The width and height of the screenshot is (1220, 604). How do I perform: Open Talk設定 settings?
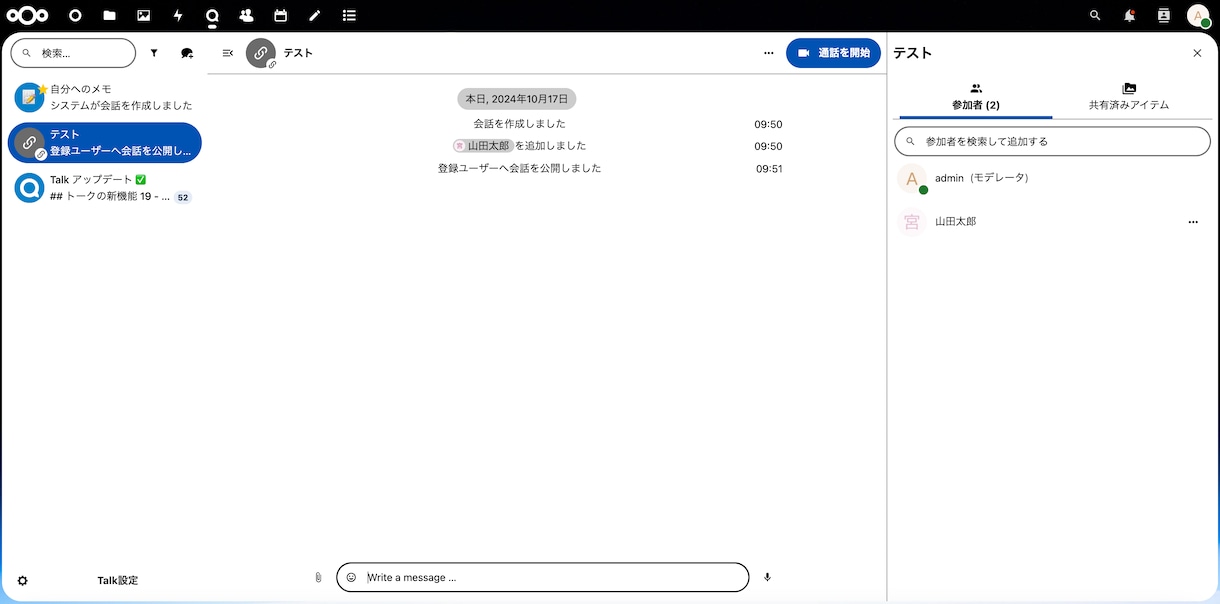pos(104,581)
